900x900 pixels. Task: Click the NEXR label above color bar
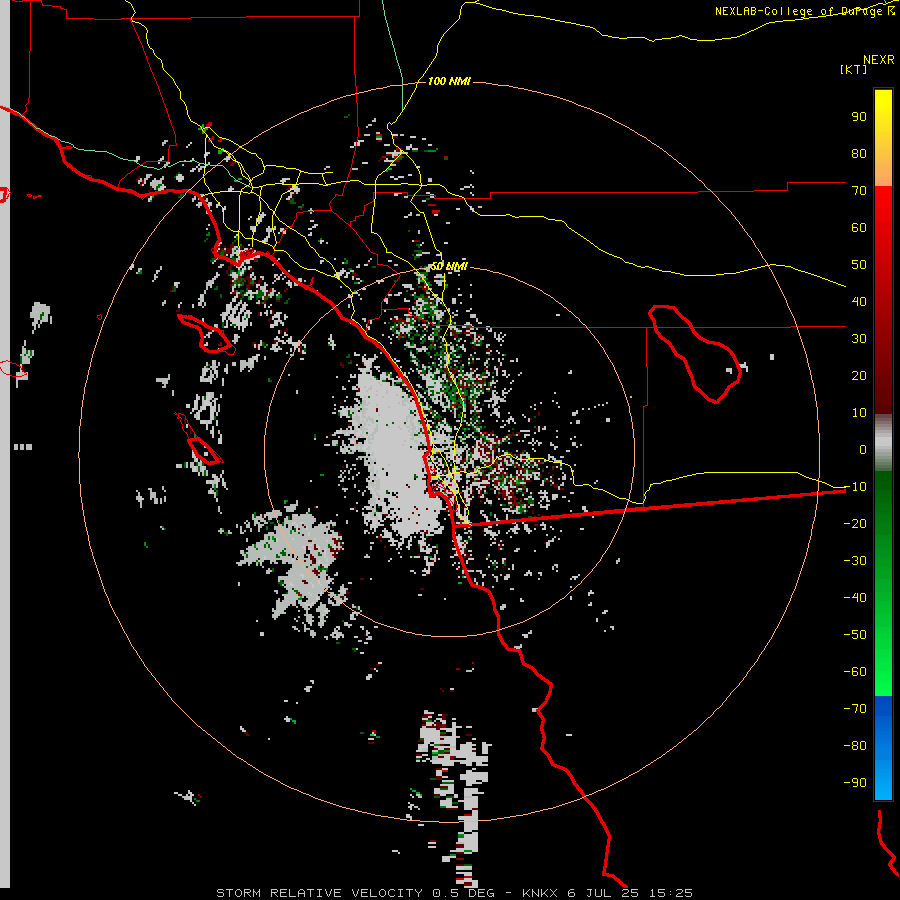coord(879,60)
